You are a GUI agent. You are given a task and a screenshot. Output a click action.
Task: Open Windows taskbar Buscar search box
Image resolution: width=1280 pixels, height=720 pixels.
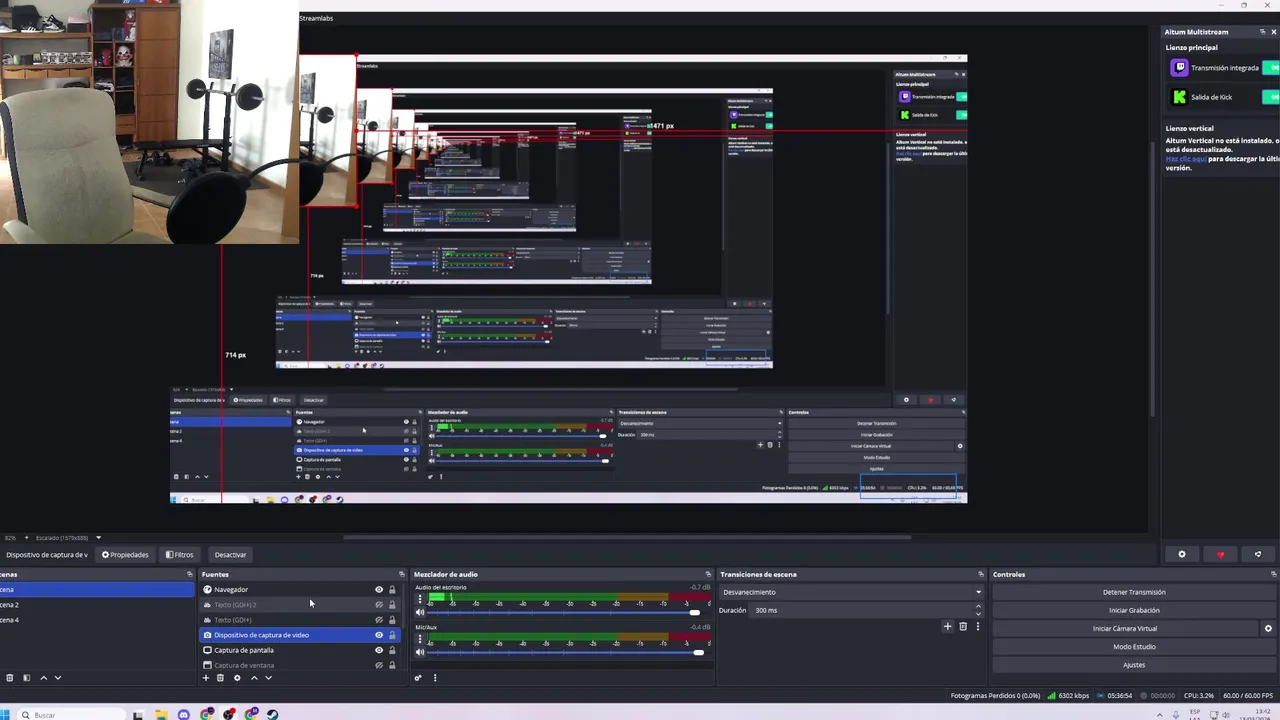(75, 715)
